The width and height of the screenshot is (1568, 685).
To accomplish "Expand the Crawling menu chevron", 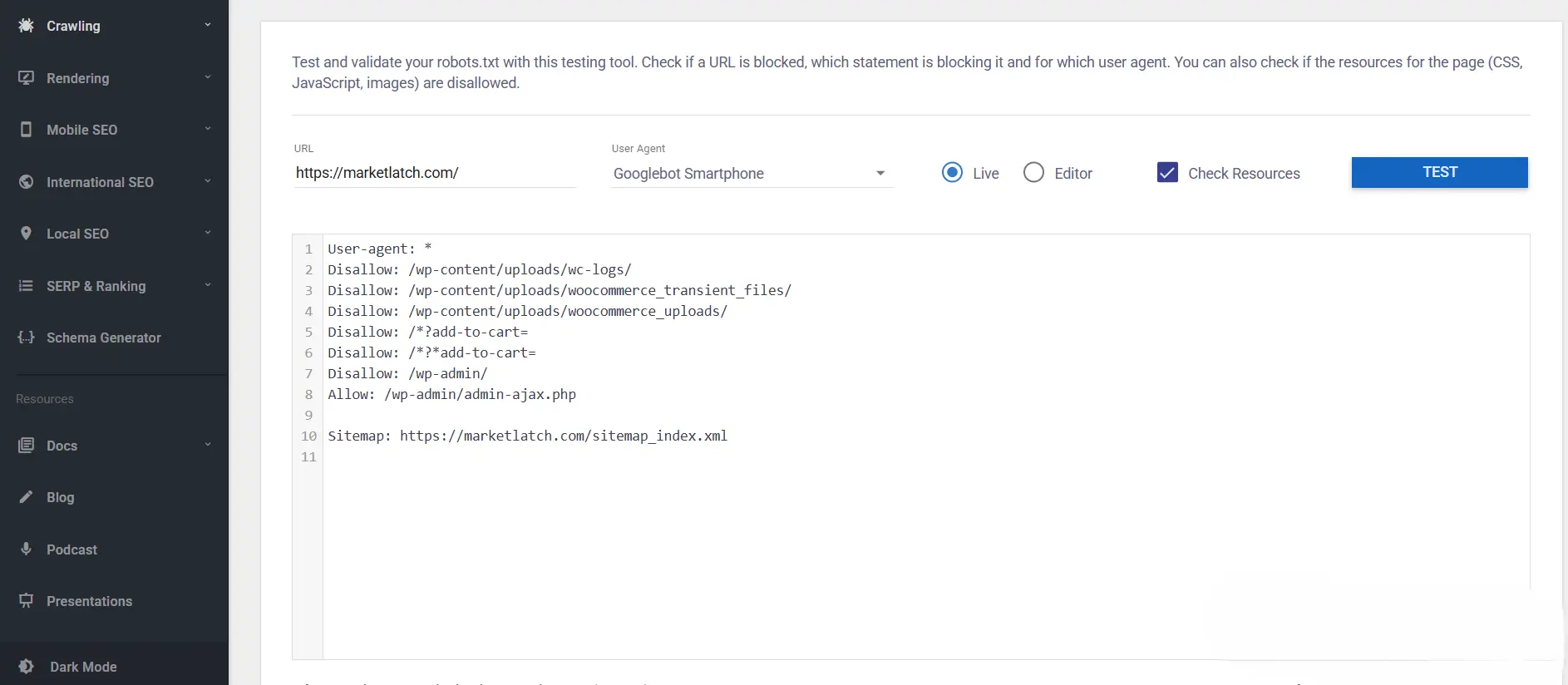I will tap(208, 25).
